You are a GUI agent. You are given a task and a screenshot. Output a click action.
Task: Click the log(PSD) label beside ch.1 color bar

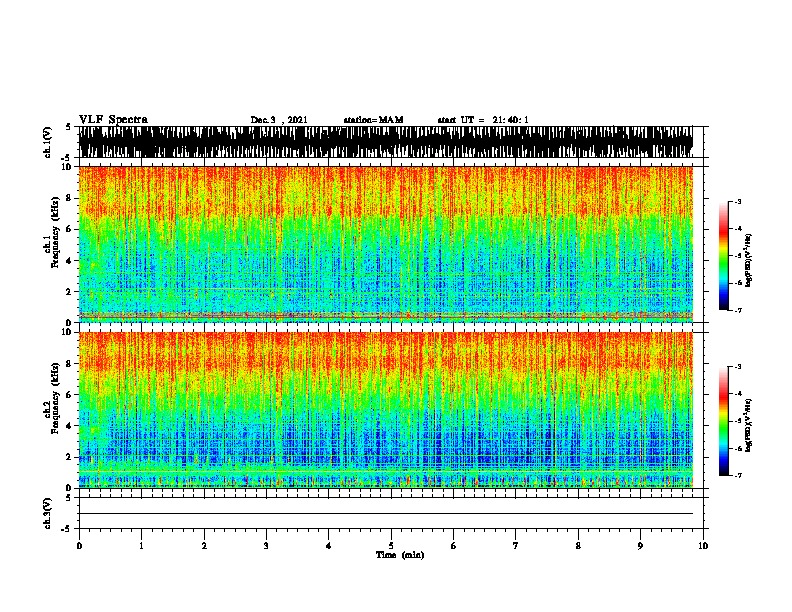click(x=748, y=260)
